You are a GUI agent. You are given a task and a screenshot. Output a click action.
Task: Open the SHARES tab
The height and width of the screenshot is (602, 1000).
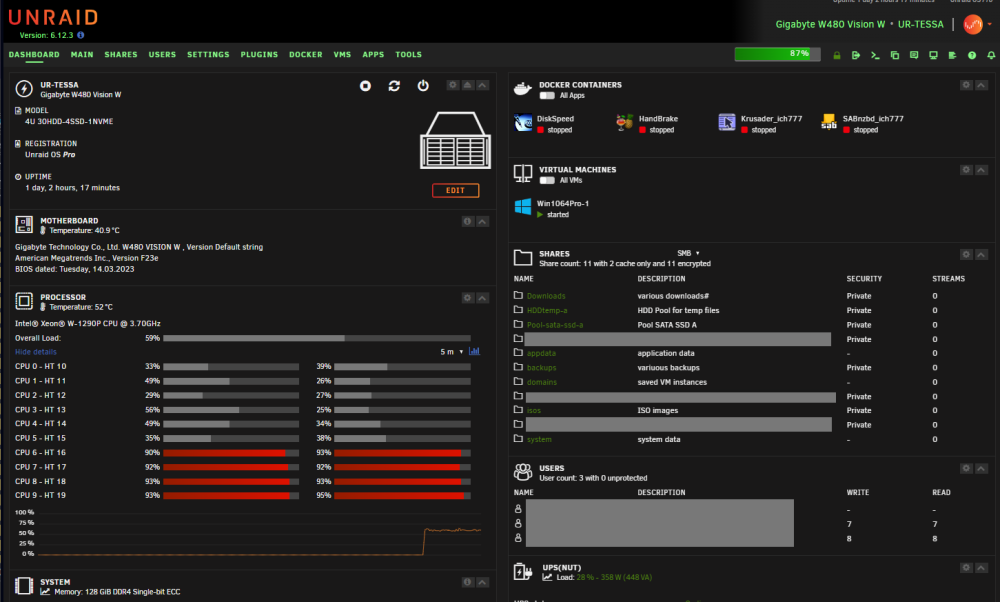pyautogui.click(x=121, y=55)
